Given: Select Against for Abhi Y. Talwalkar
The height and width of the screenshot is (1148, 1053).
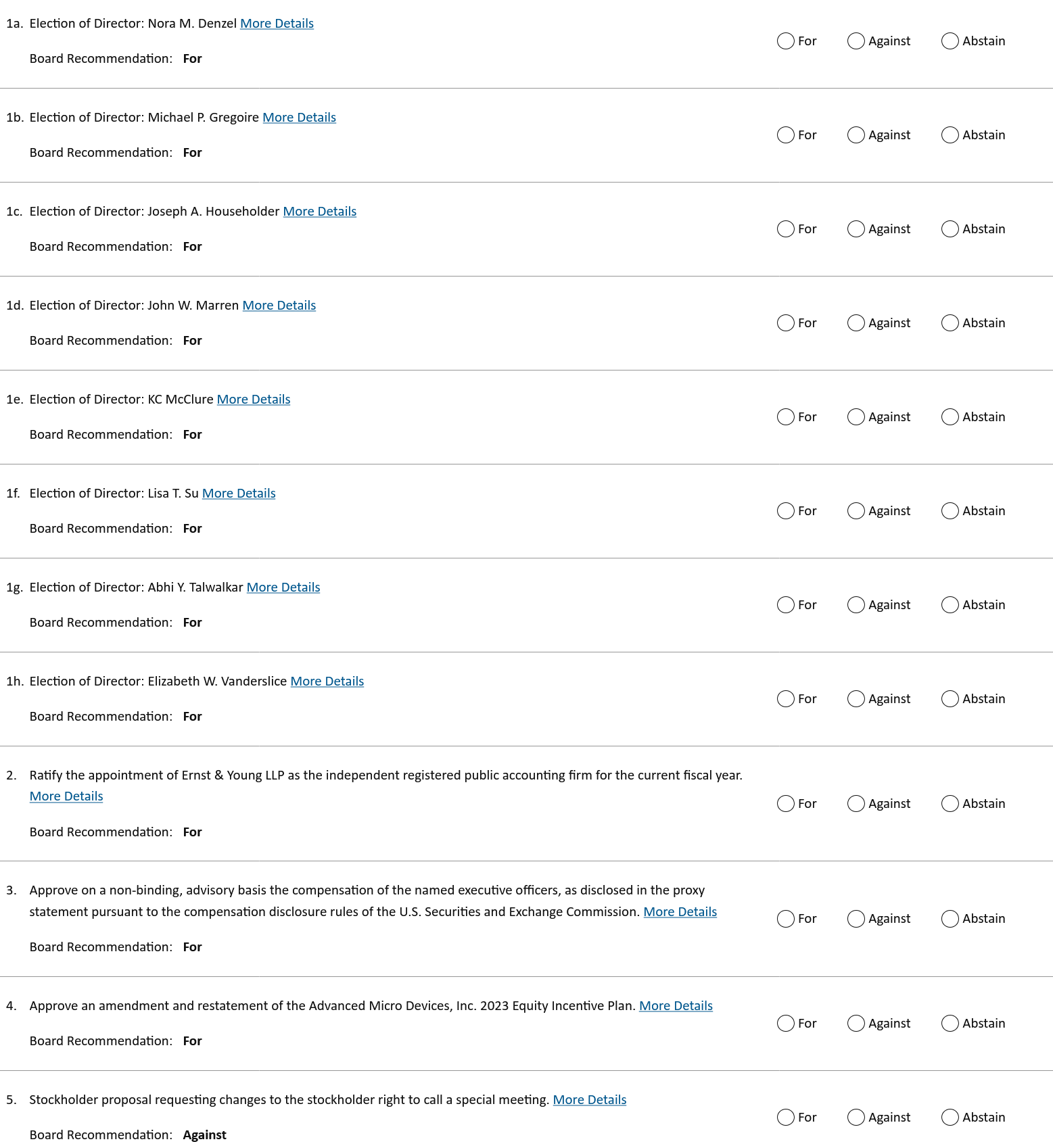Looking at the screenshot, I should coord(856,605).
